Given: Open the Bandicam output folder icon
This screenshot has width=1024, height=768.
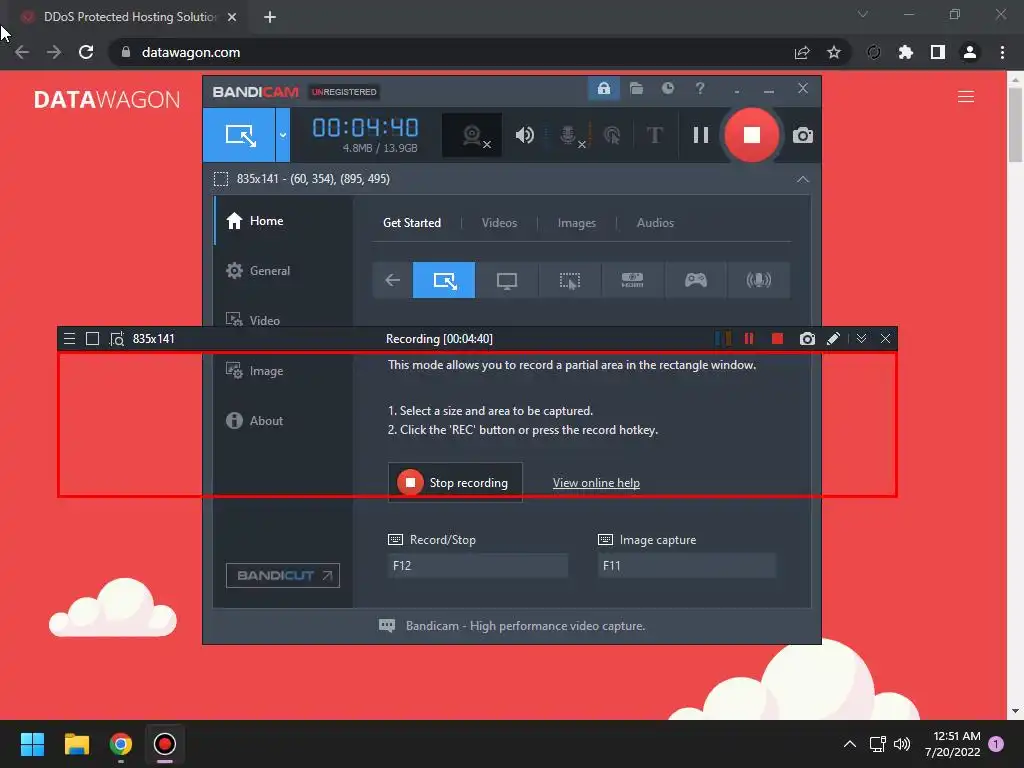Looking at the screenshot, I should [636, 89].
